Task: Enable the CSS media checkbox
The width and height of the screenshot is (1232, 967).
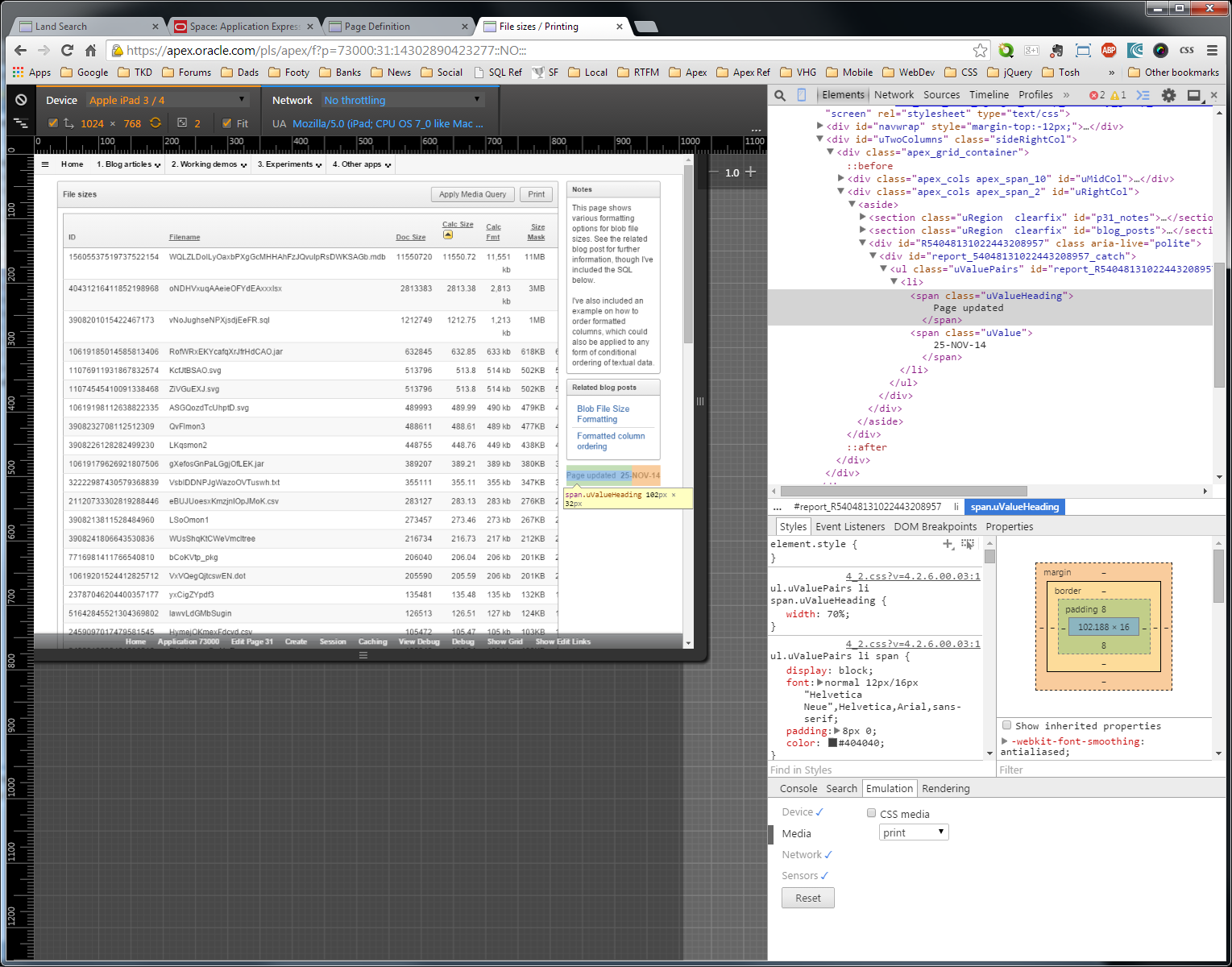Action: tap(871, 813)
